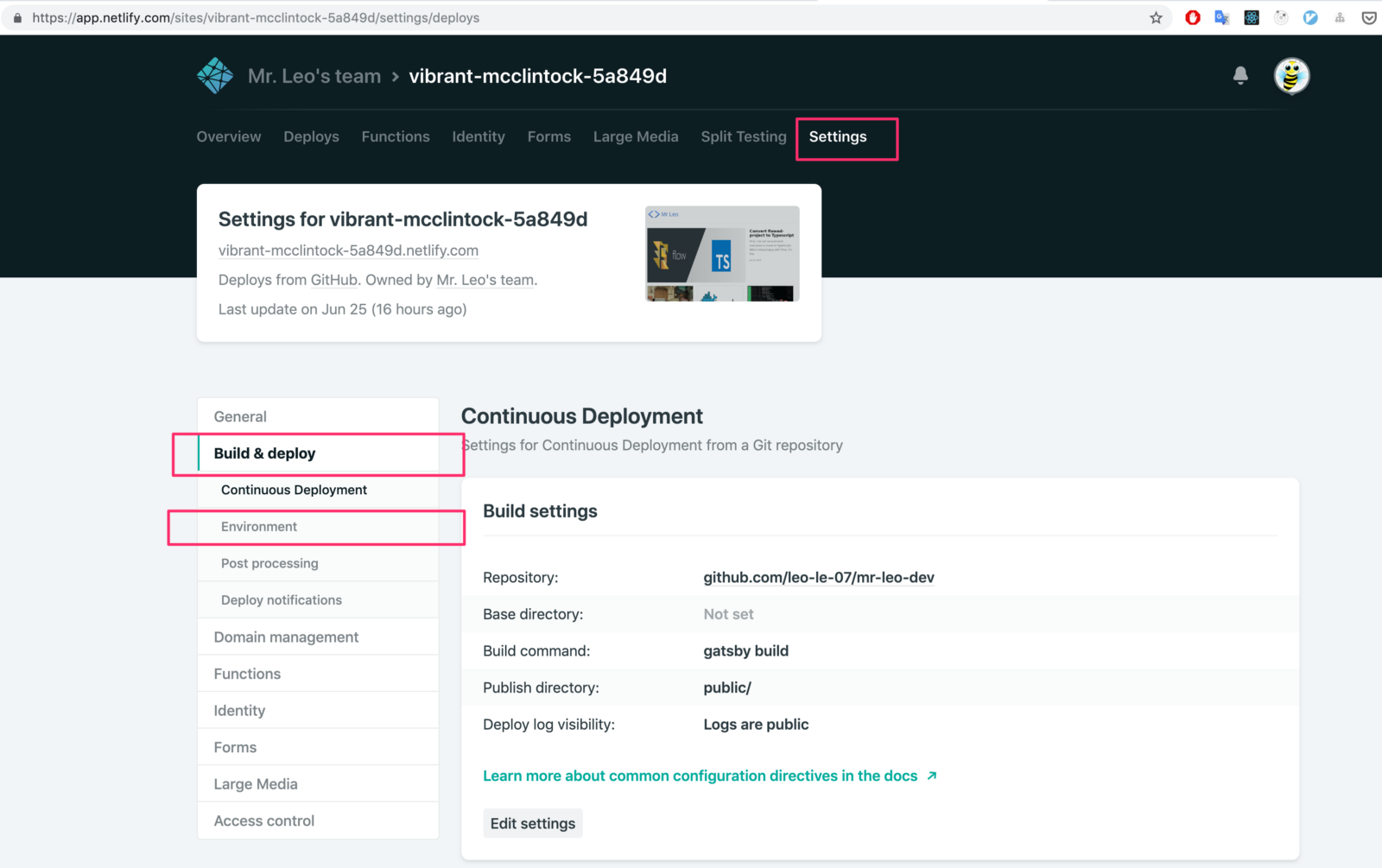
Task: Click the Netlify logo icon
Action: pos(215,76)
